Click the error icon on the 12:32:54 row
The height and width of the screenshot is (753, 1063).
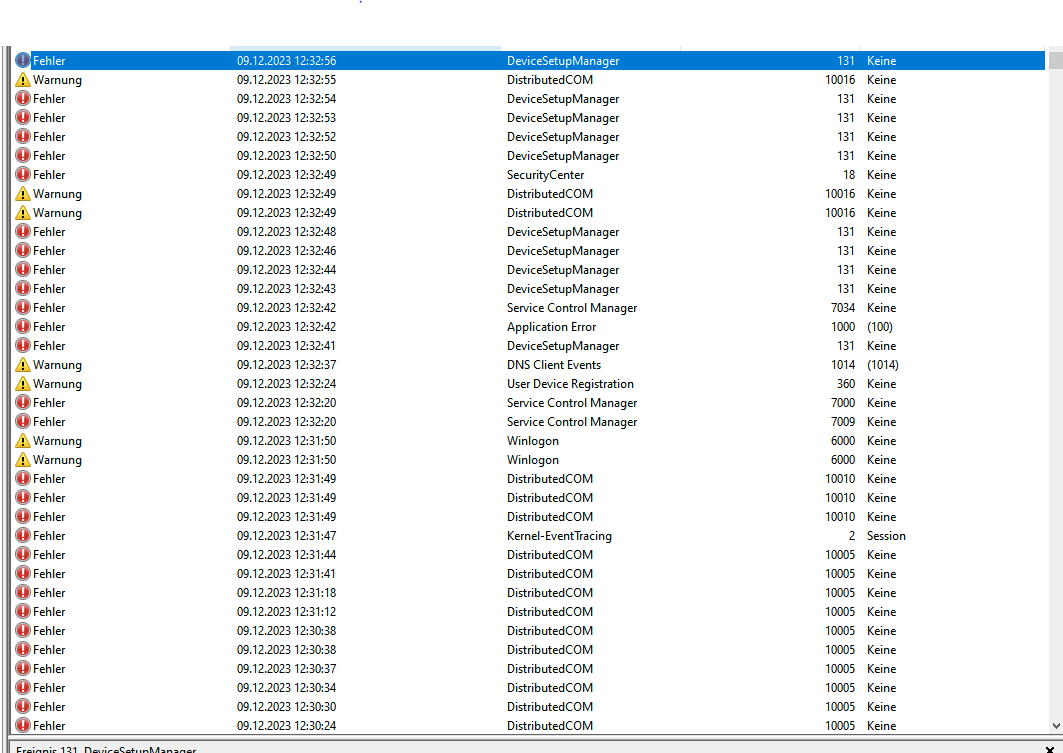coord(22,98)
